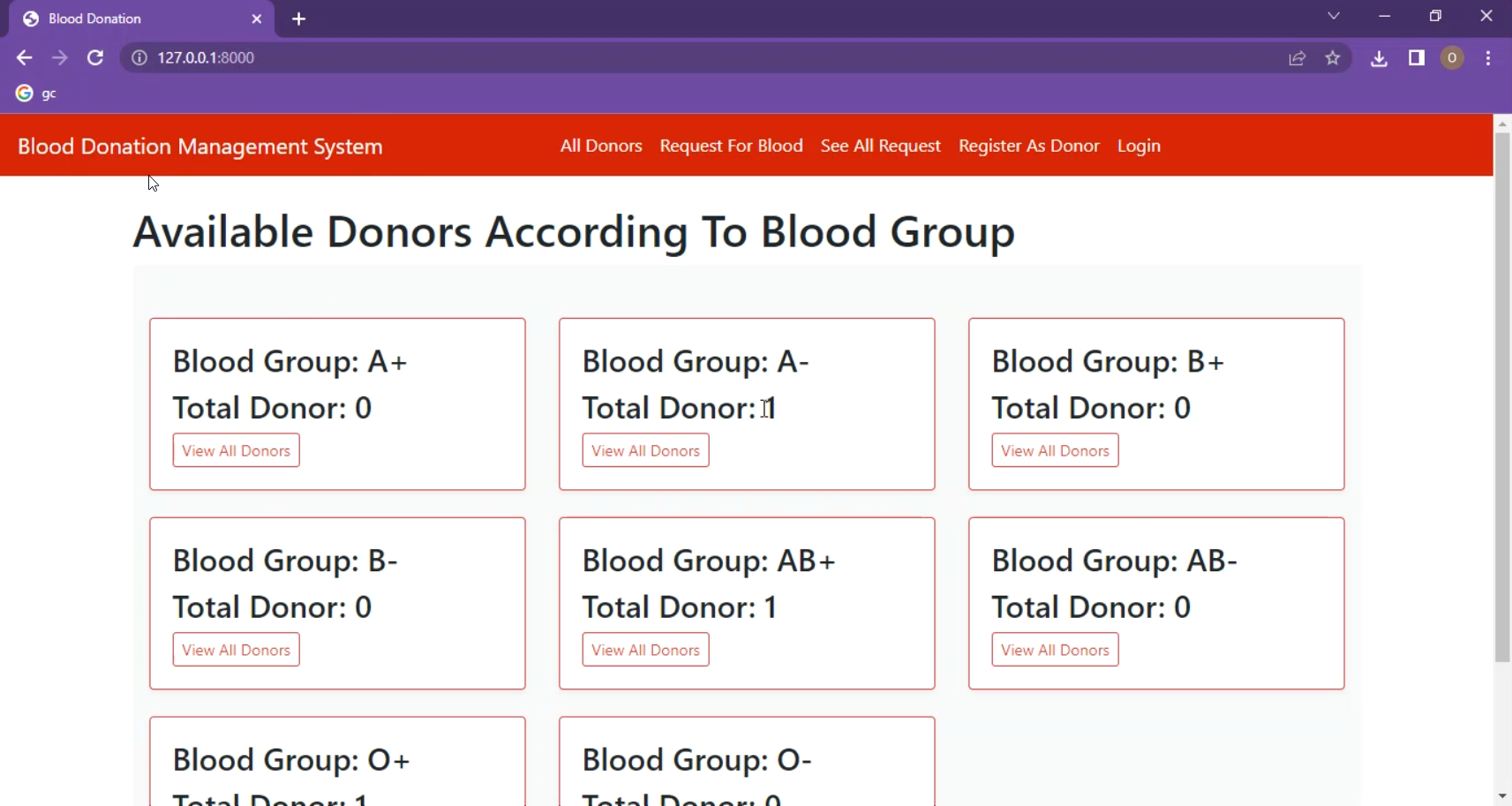1512x806 pixels.
Task: Go to See All Request
Action: [x=880, y=146]
